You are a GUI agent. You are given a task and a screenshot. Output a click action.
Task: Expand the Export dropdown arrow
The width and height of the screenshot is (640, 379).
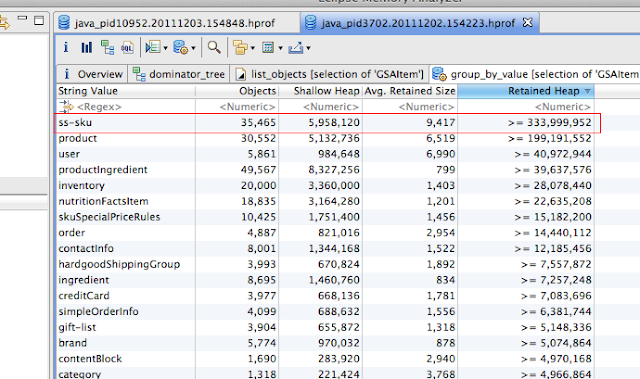pos(309,48)
